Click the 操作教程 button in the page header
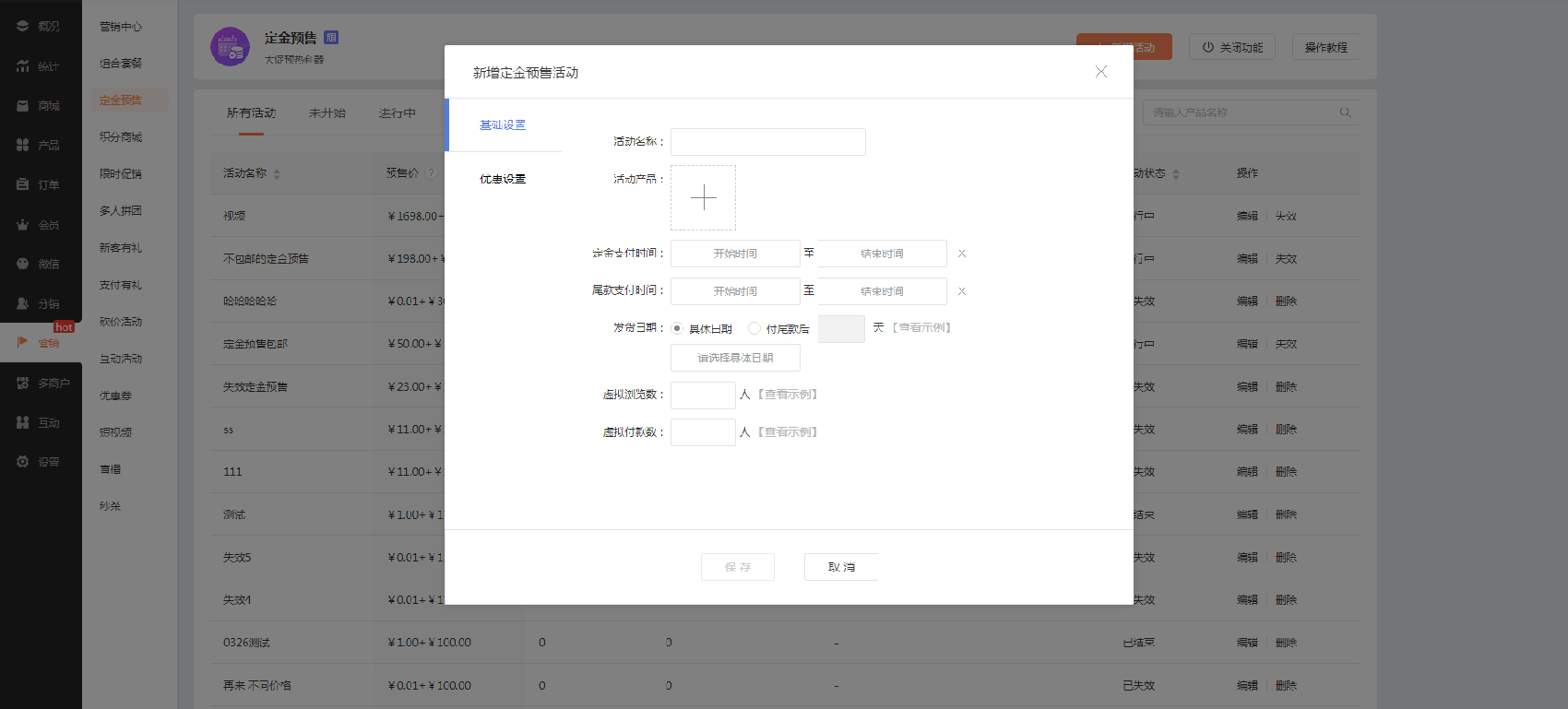This screenshot has height=709, width=1568. click(1326, 47)
